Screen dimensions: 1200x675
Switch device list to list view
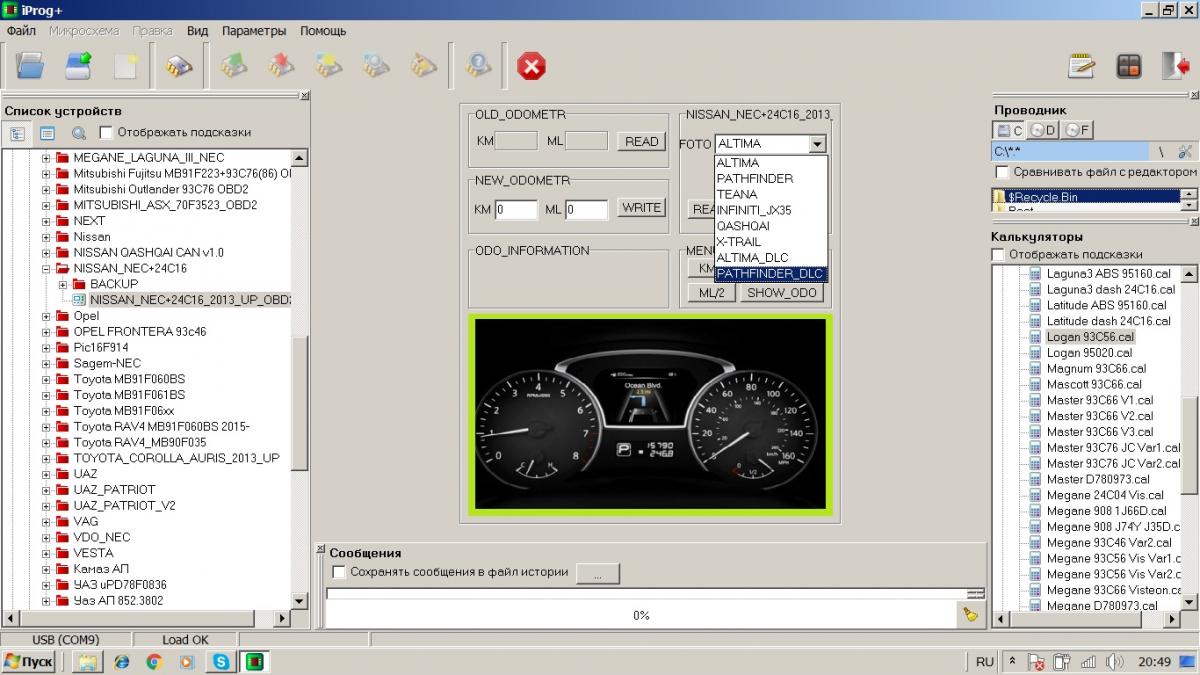coord(47,132)
